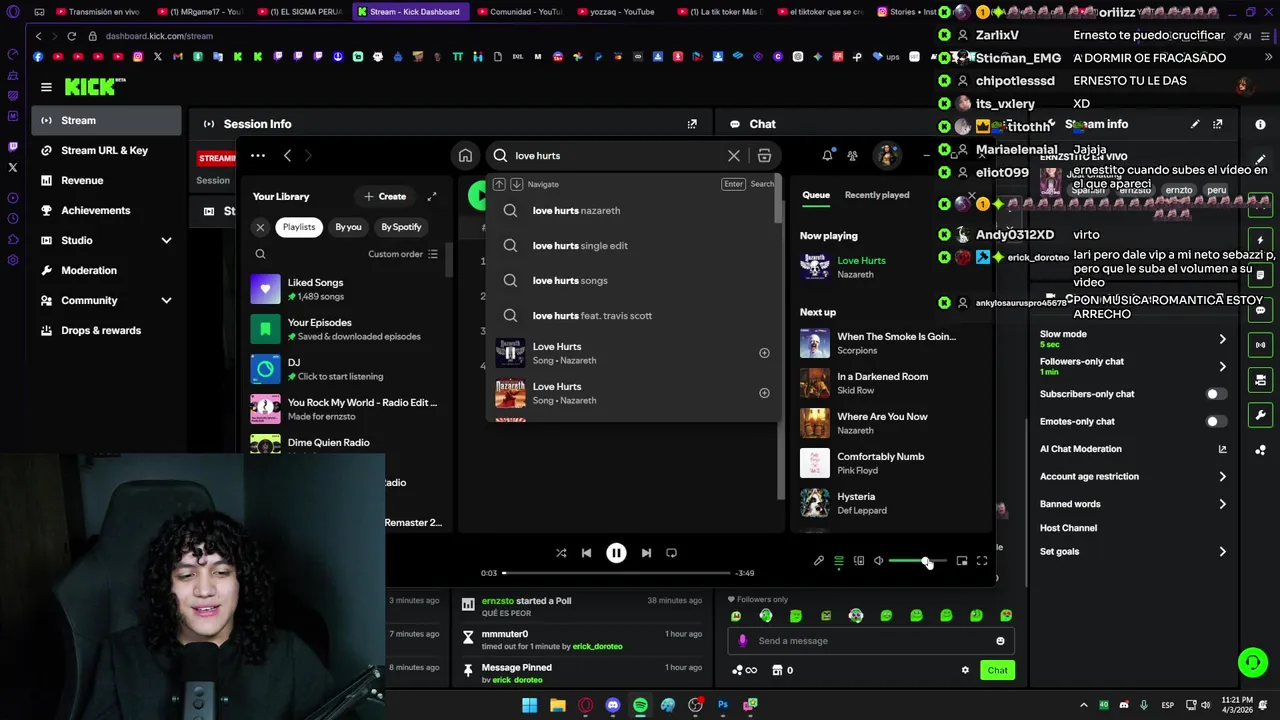Enter Spotify full screen mode
This screenshot has height=720, width=1280.
coord(982,561)
